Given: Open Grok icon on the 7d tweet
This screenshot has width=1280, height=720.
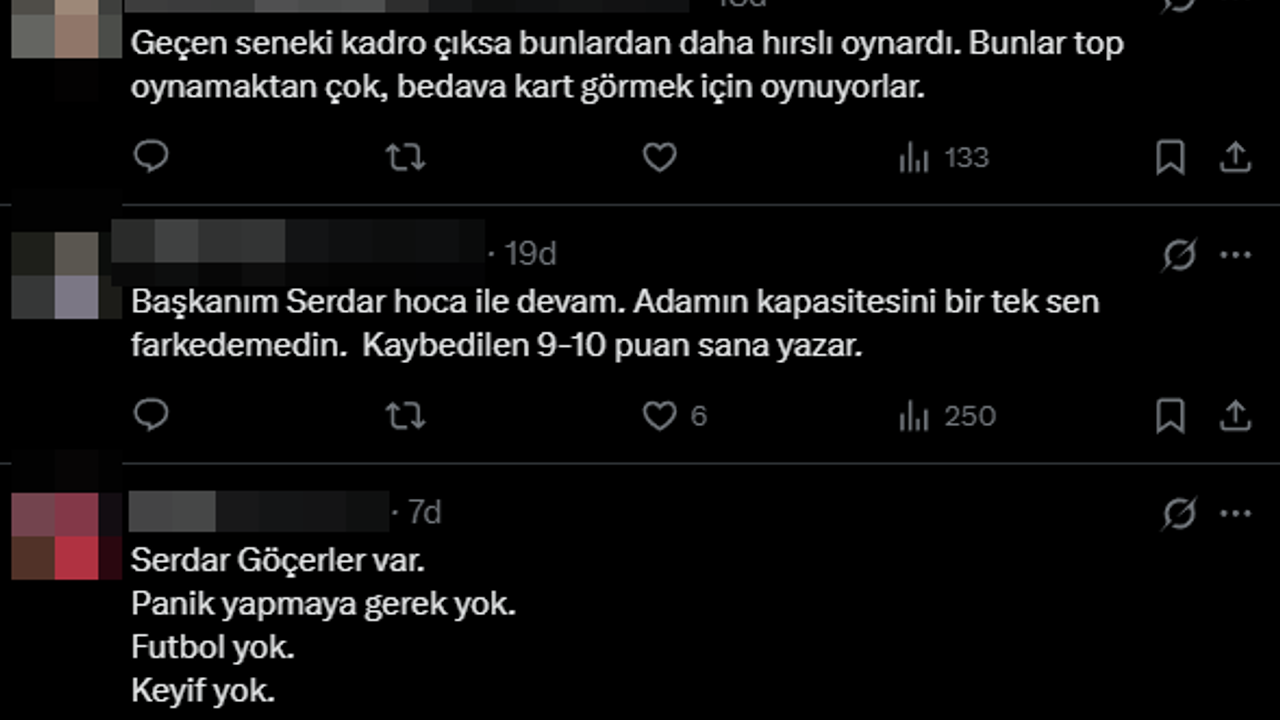Looking at the screenshot, I should (1180, 514).
